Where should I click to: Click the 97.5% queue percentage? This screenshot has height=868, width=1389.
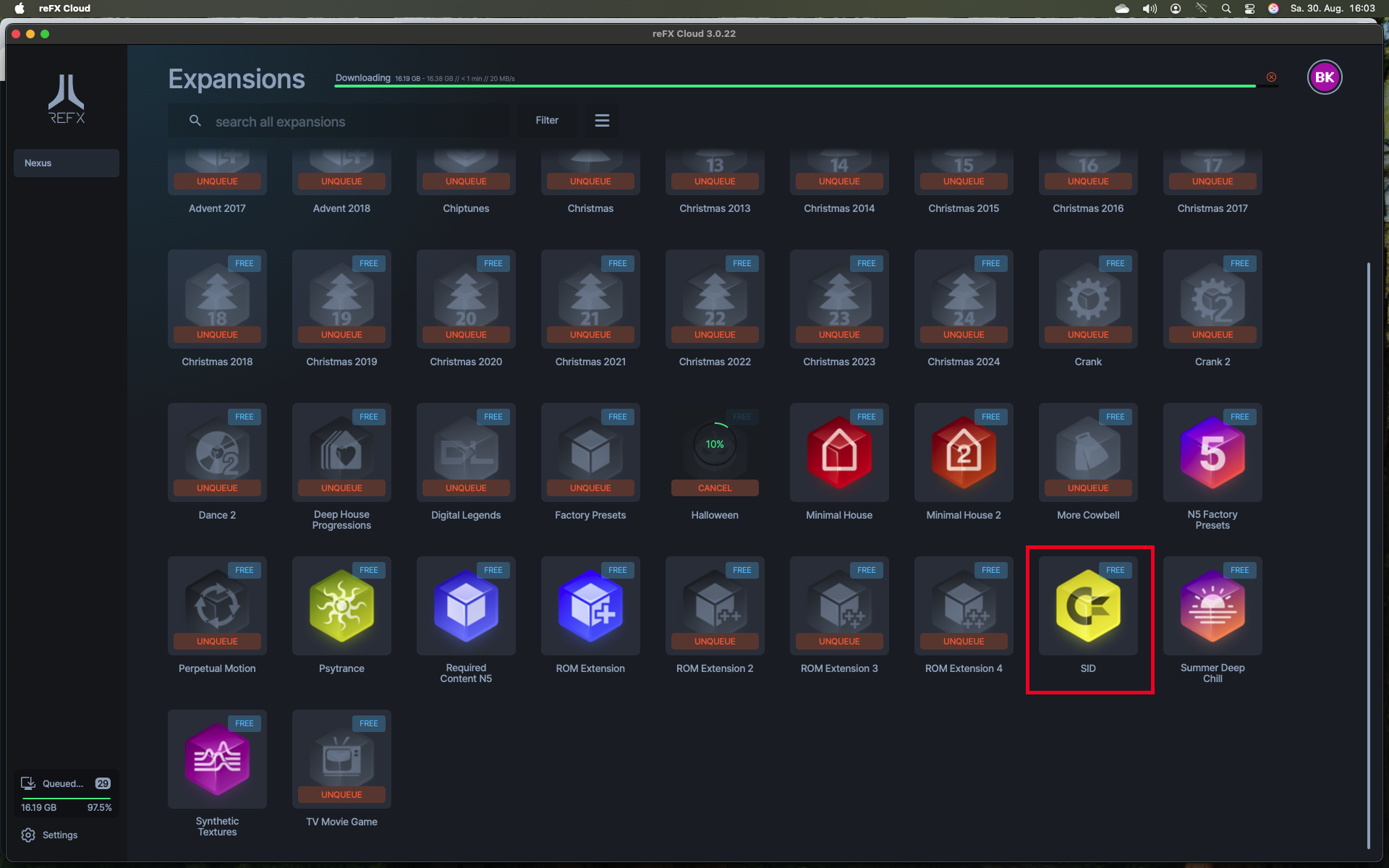pyautogui.click(x=100, y=808)
